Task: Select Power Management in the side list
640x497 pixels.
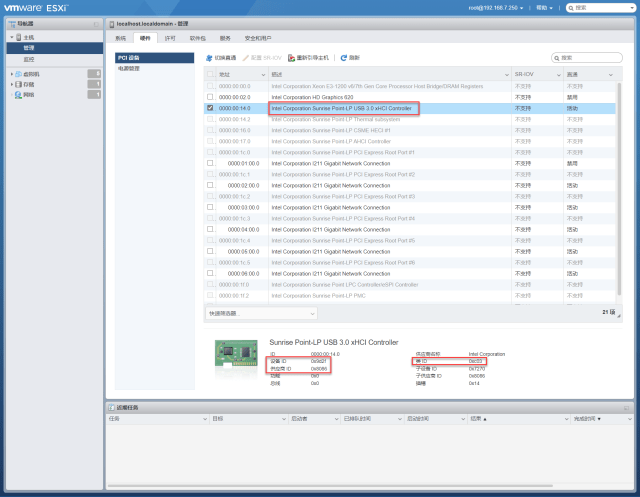Action: pyautogui.click(x=154, y=68)
